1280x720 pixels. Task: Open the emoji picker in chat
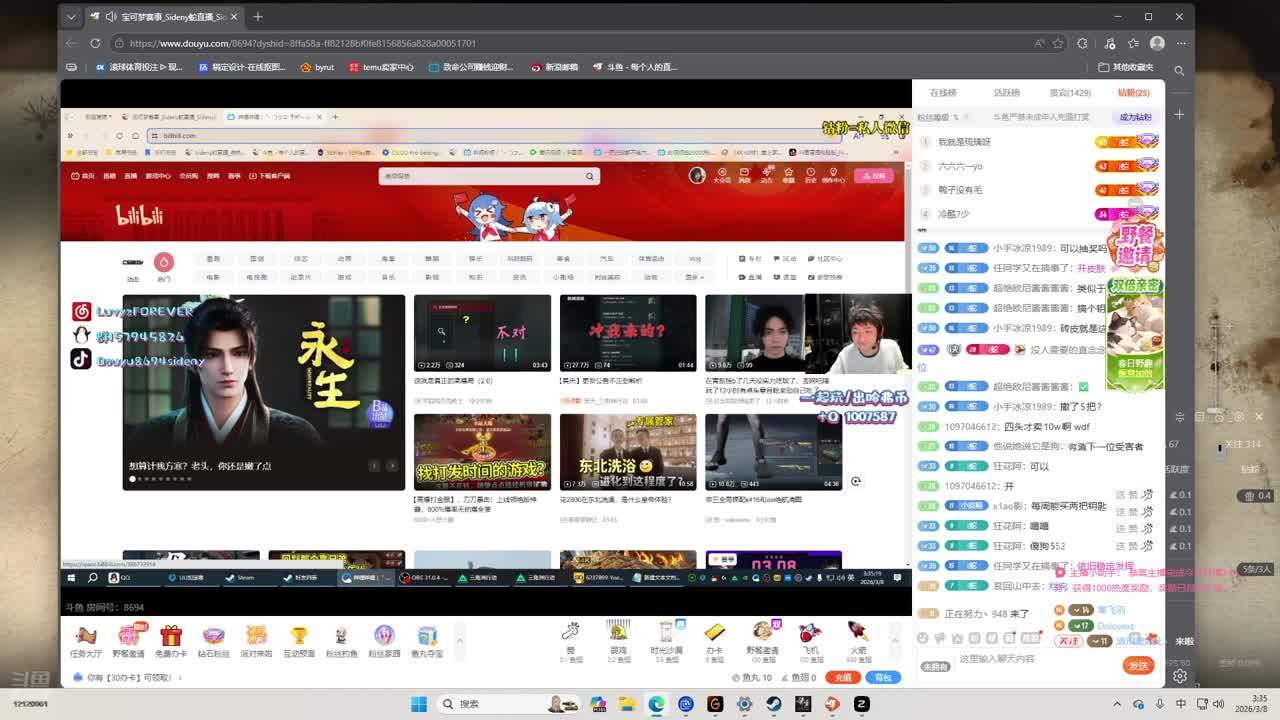pyautogui.click(x=923, y=639)
